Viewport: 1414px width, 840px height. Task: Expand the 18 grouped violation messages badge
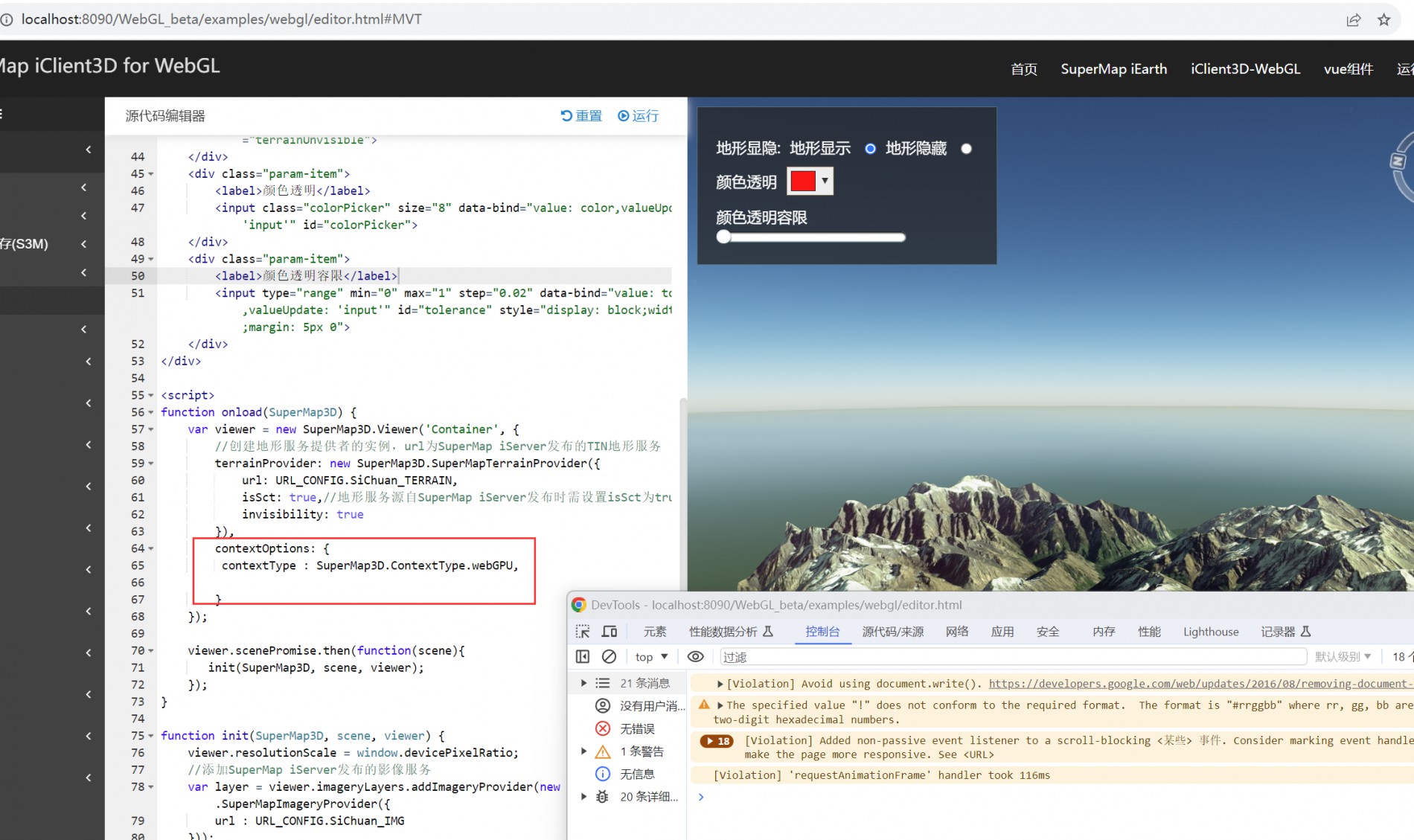pyautogui.click(x=717, y=741)
